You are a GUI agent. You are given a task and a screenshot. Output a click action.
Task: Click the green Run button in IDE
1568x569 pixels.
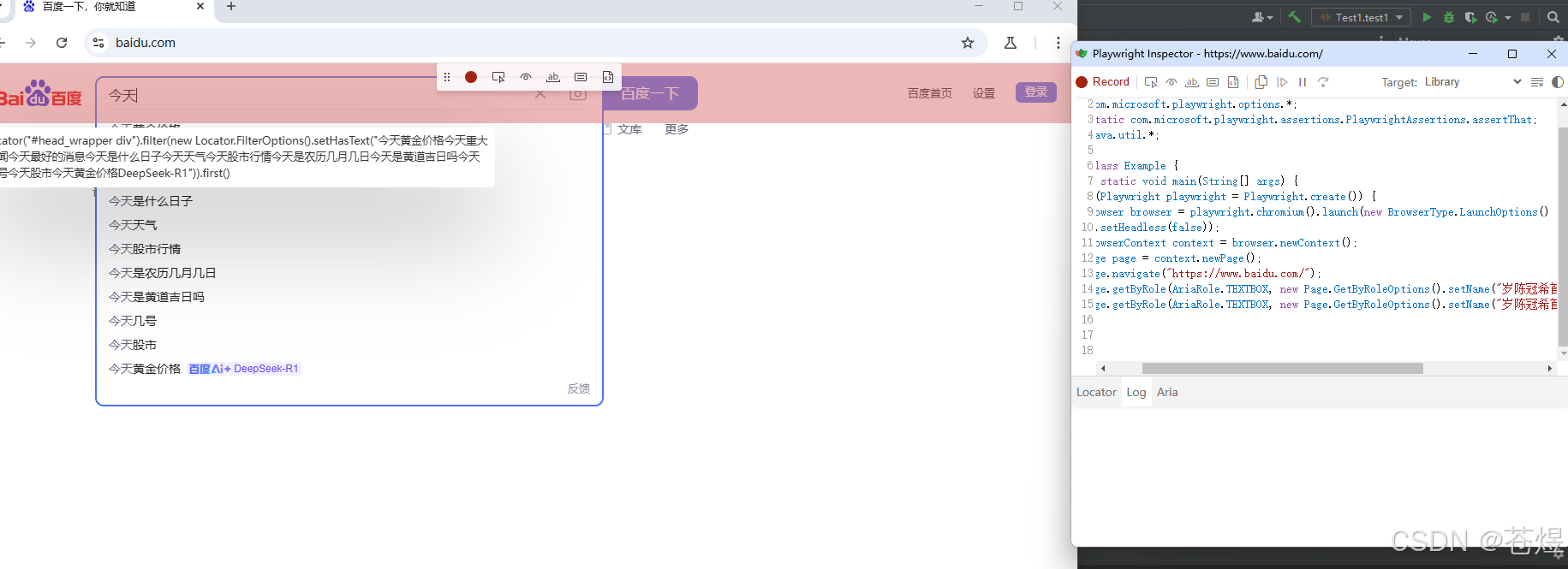[1427, 17]
